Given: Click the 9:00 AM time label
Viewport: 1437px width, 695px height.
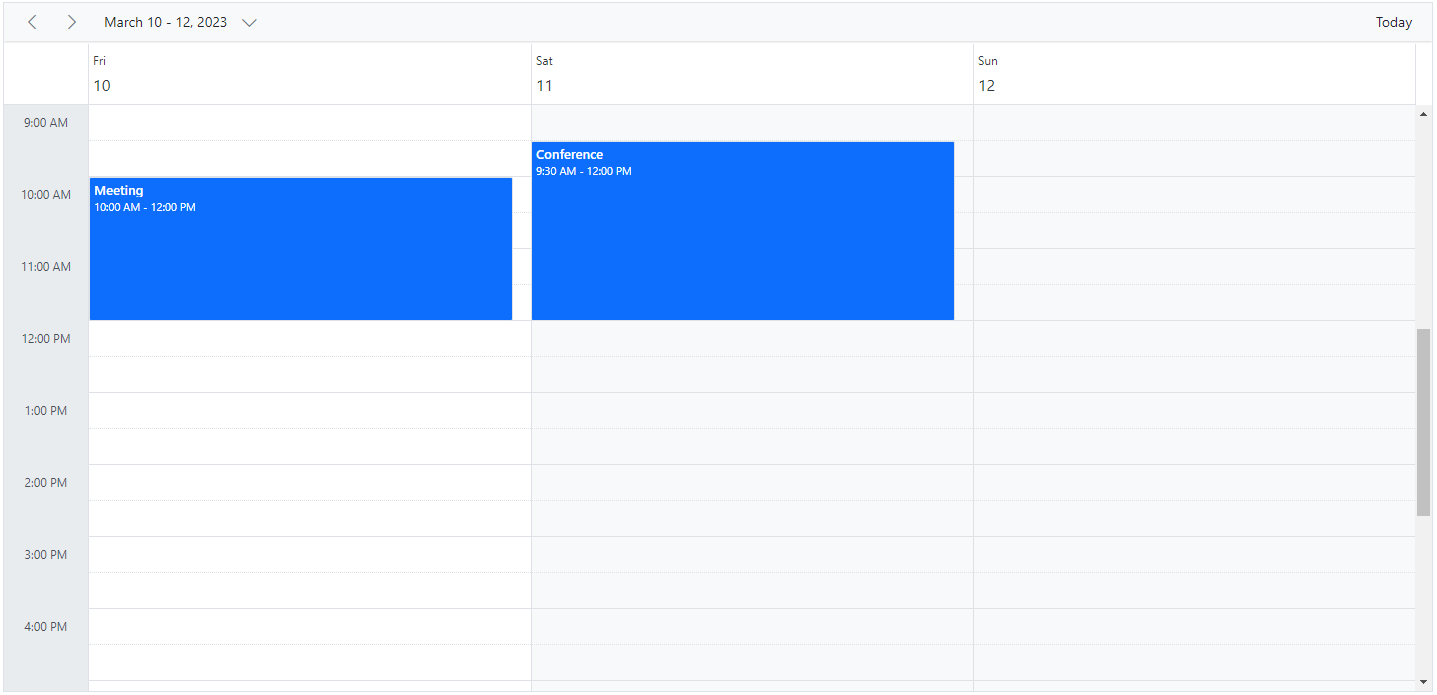Looking at the screenshot, I should click(46, 123).
